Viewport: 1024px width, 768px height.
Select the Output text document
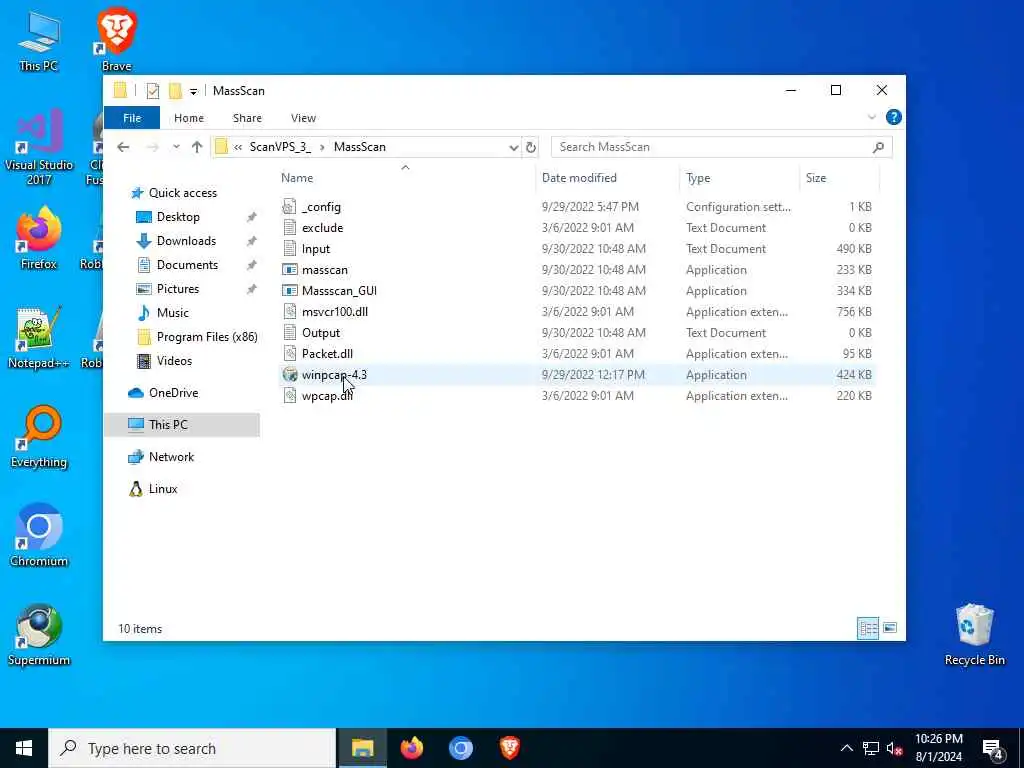pos(321,332)
